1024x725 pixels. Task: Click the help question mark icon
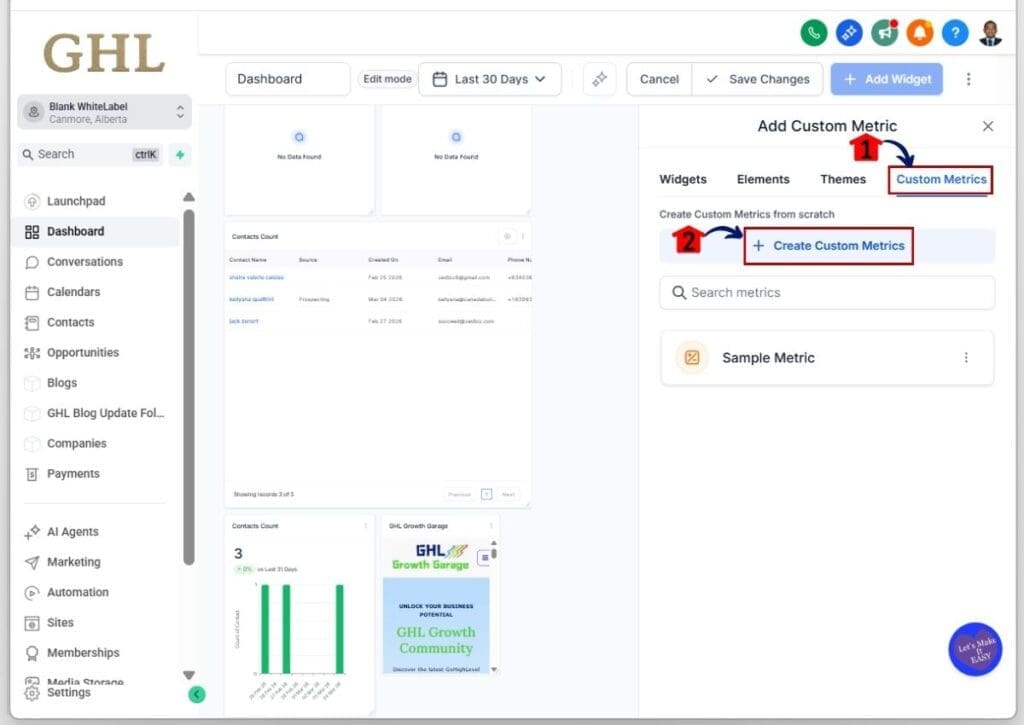(954, 32)
